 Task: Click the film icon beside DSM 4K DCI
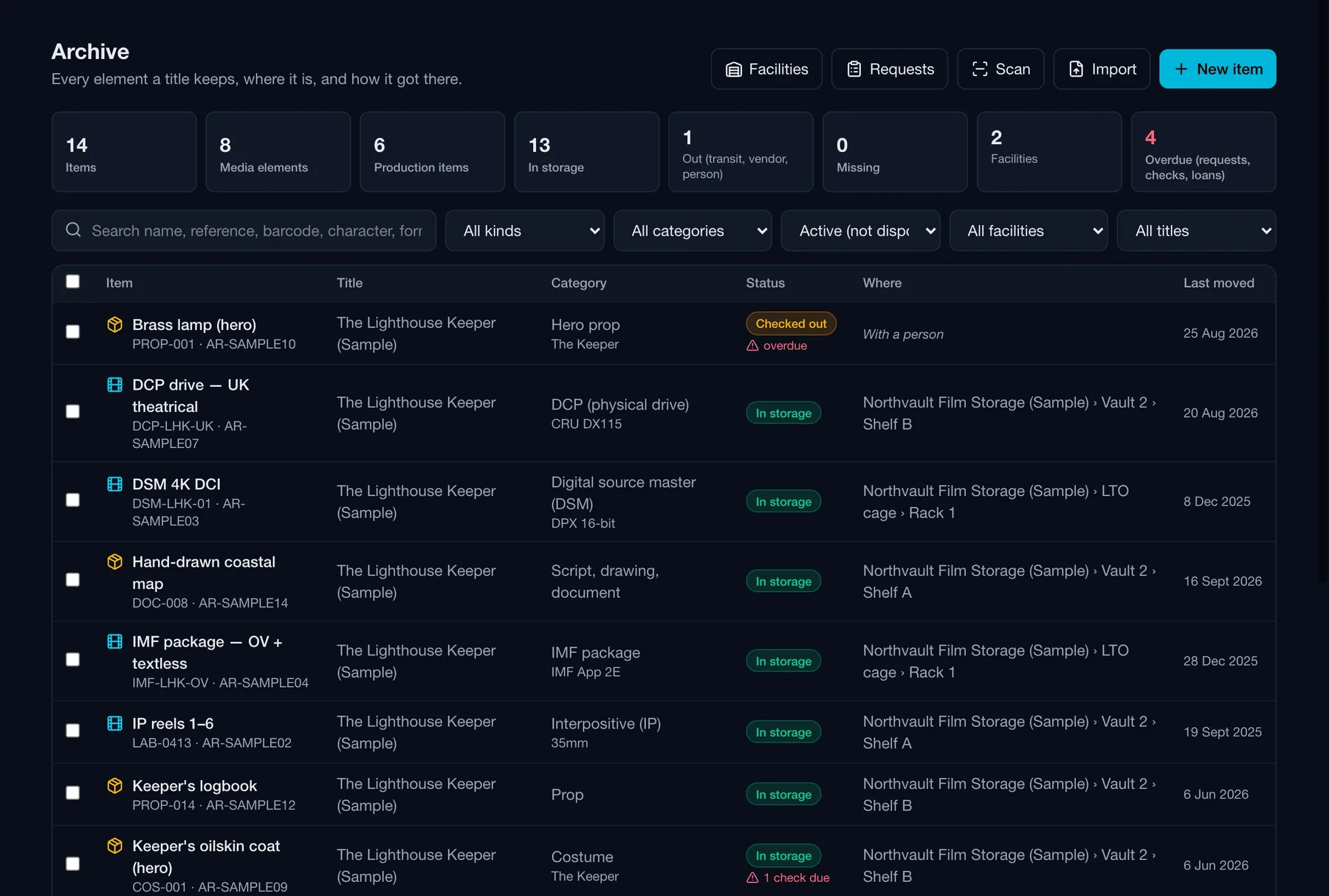[114, 484]
